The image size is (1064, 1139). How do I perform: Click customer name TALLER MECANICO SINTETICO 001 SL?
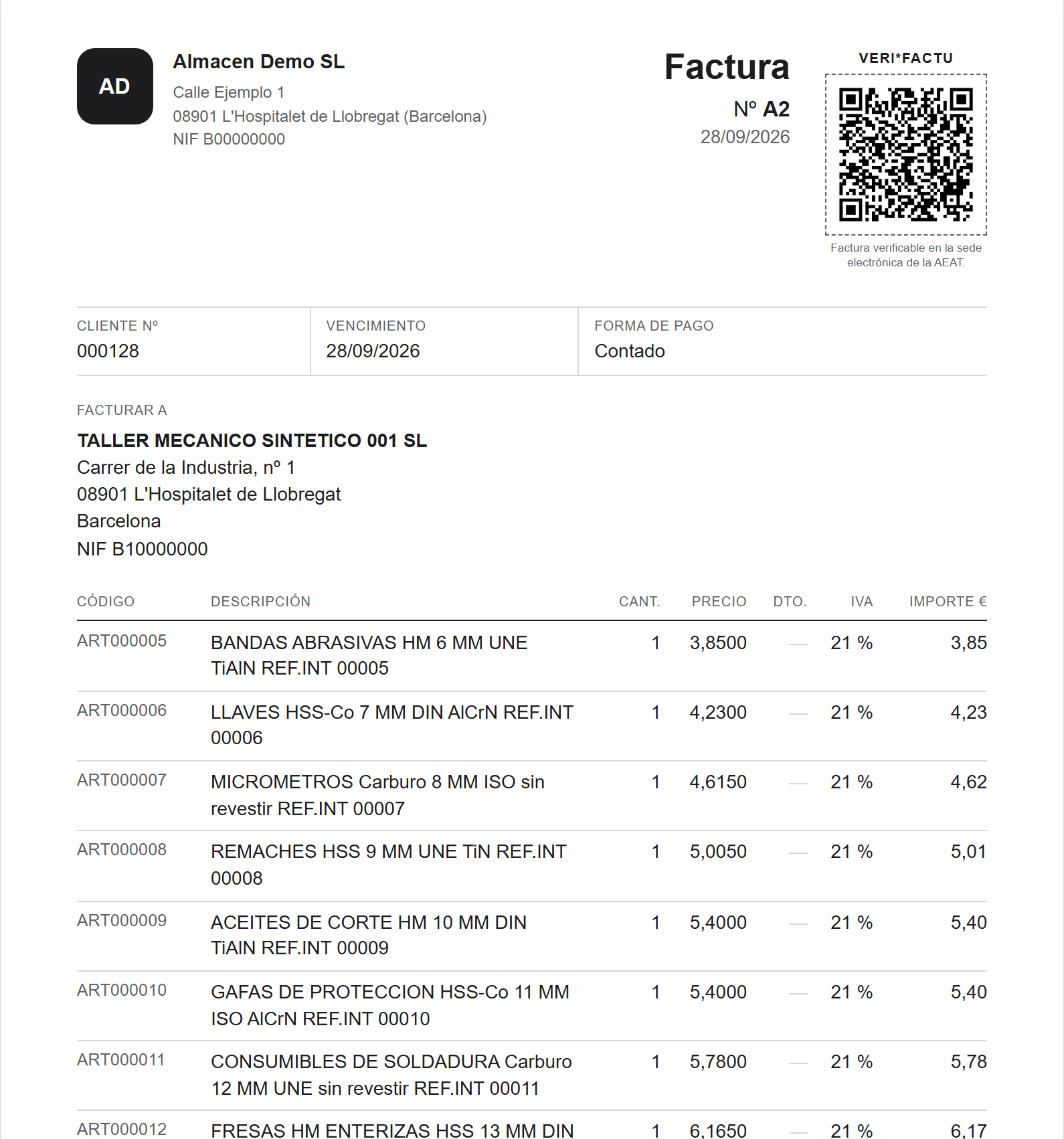click(x=252, y=440)
